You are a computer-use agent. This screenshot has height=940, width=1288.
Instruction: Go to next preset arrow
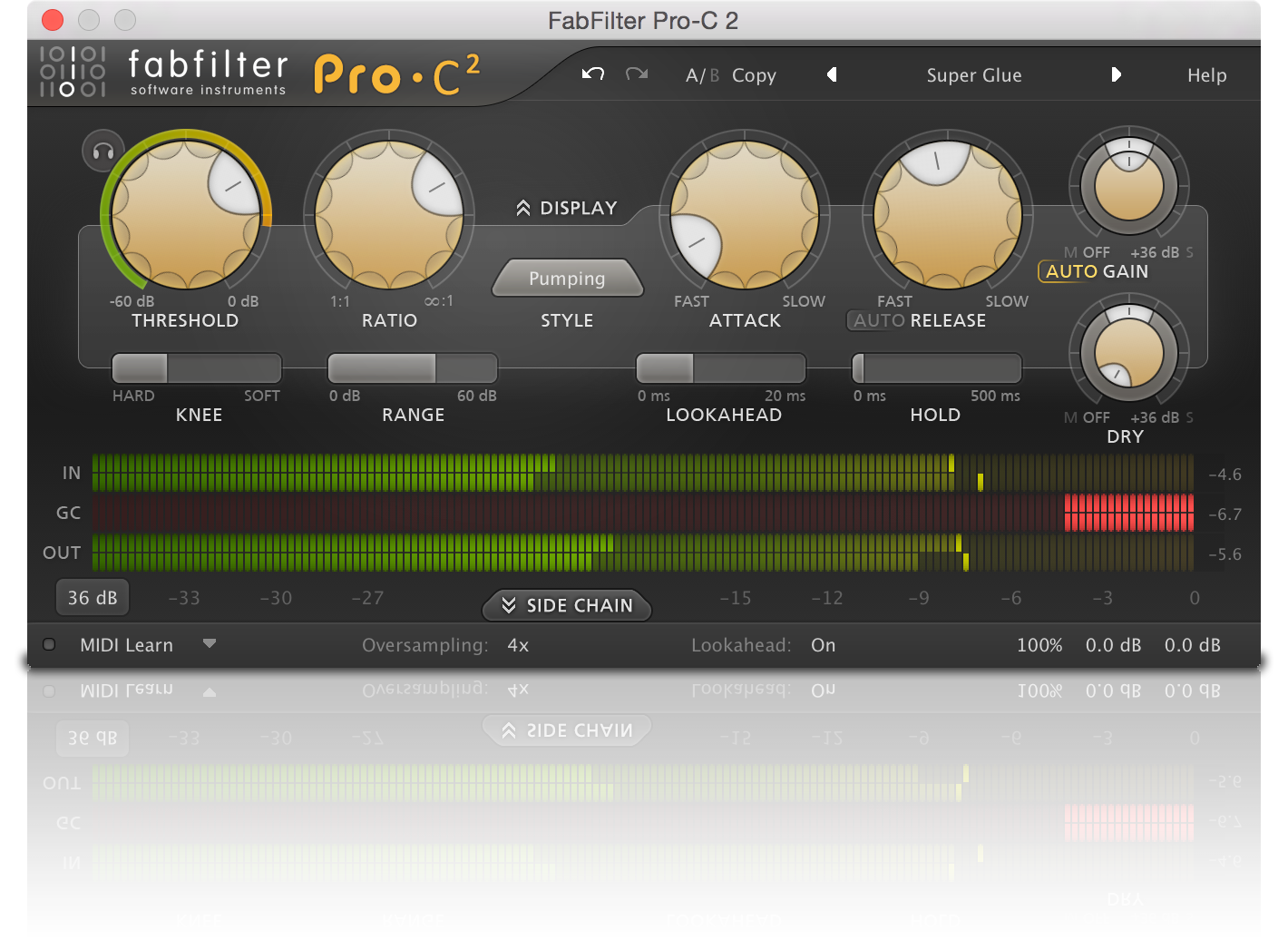click(1116, 74)
